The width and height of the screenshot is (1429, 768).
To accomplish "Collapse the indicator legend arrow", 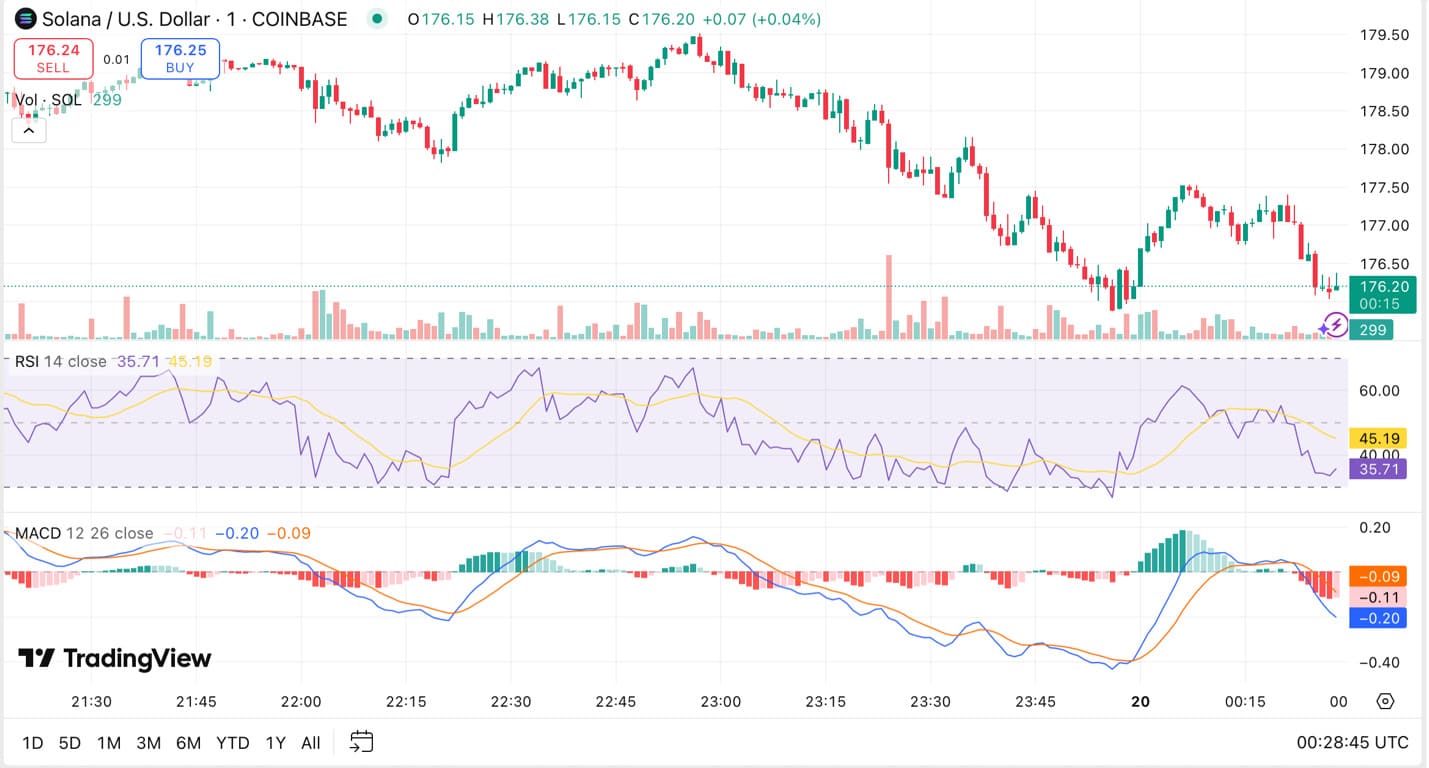I will (29, 130).
